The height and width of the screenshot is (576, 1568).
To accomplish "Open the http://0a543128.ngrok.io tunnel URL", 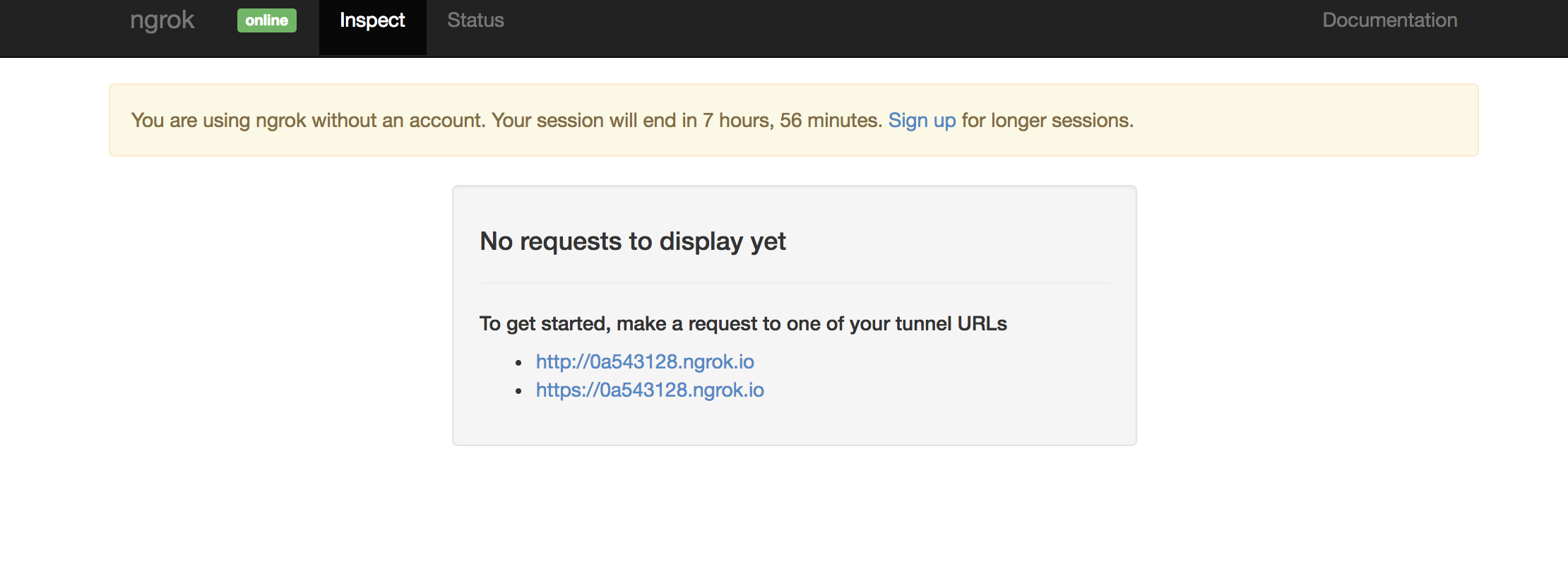I will pyautogui.click(x=645, y=361).
